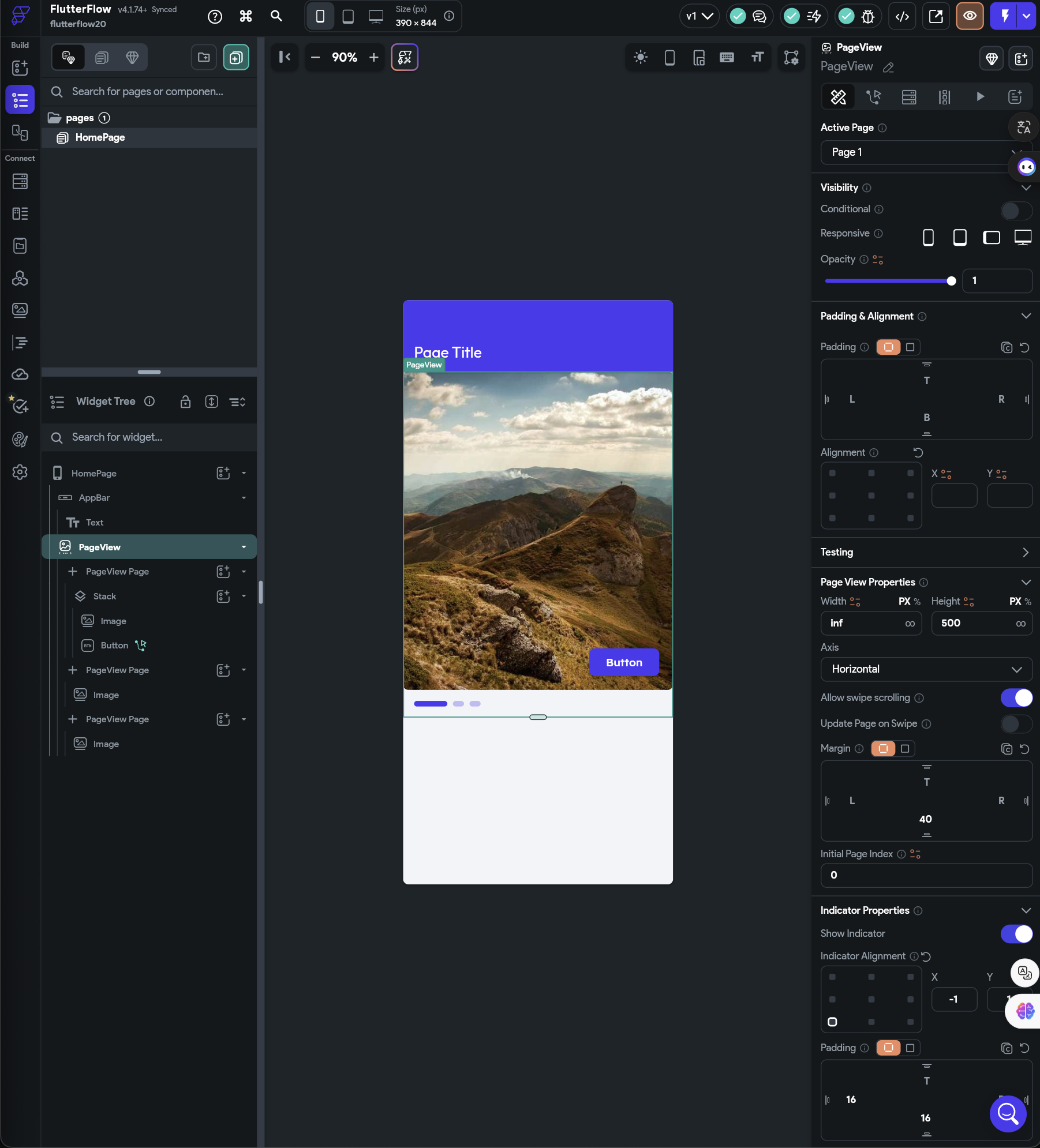Toggle Conditional visibility switch

[x=1016, y=211]
